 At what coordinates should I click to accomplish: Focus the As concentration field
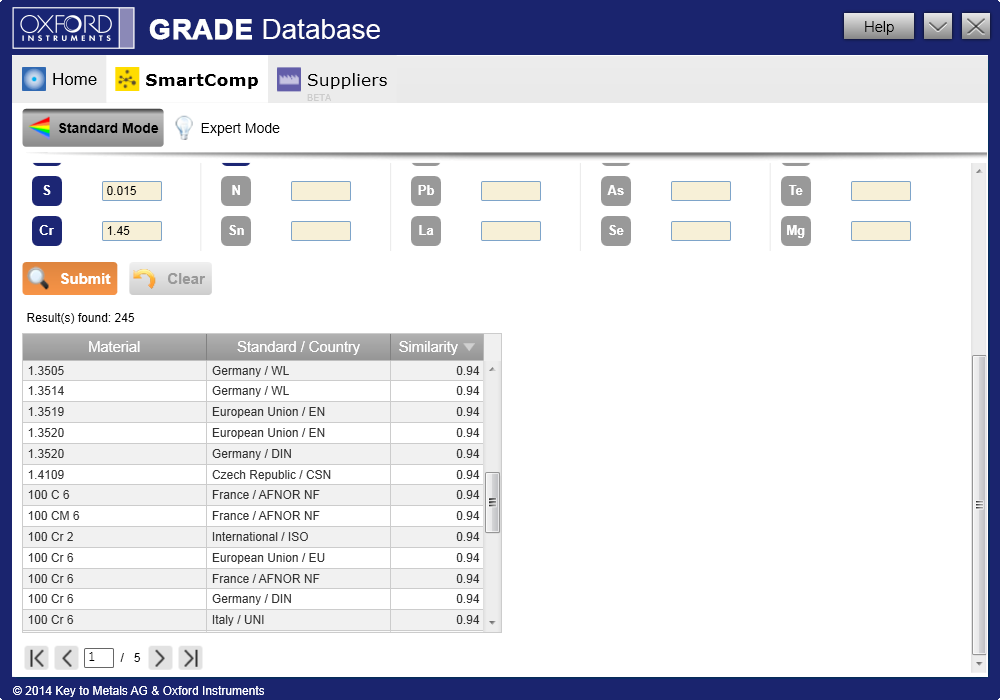click(701, 191)
